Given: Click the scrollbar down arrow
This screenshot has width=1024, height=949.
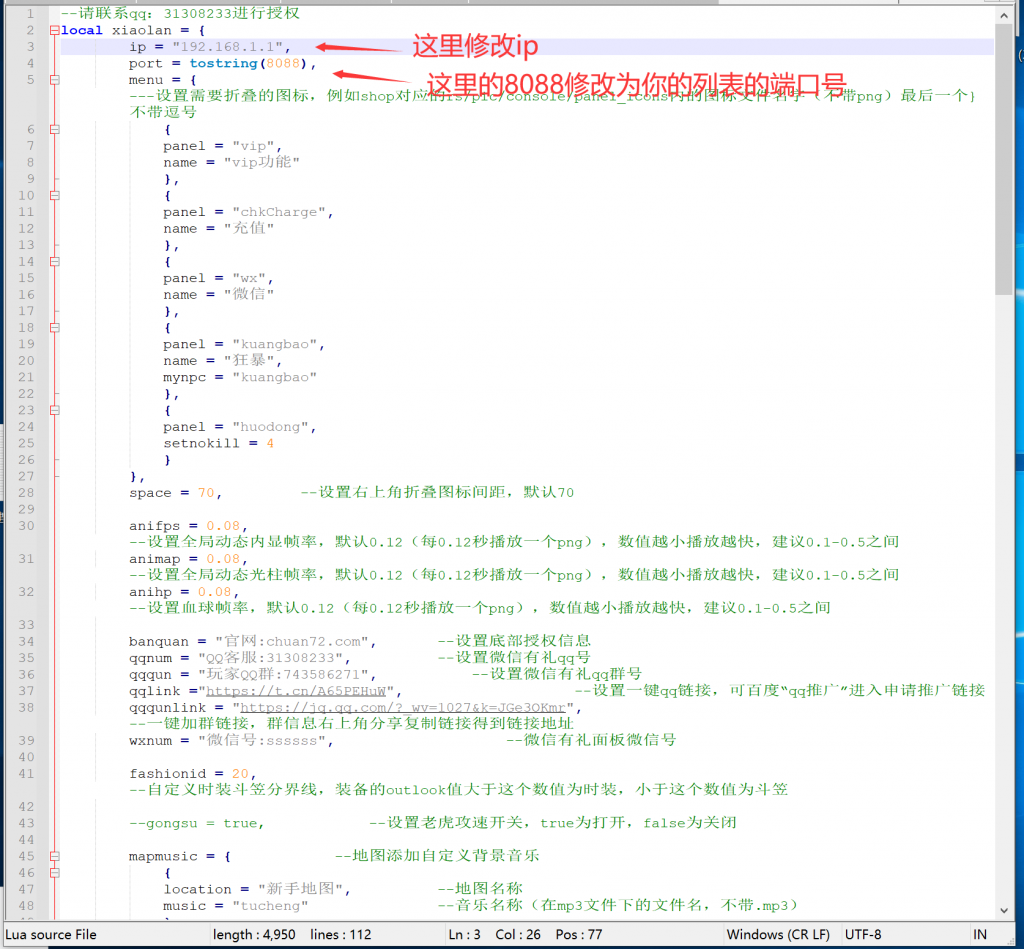Looking at the screenshot, I should pos(1004,910).
